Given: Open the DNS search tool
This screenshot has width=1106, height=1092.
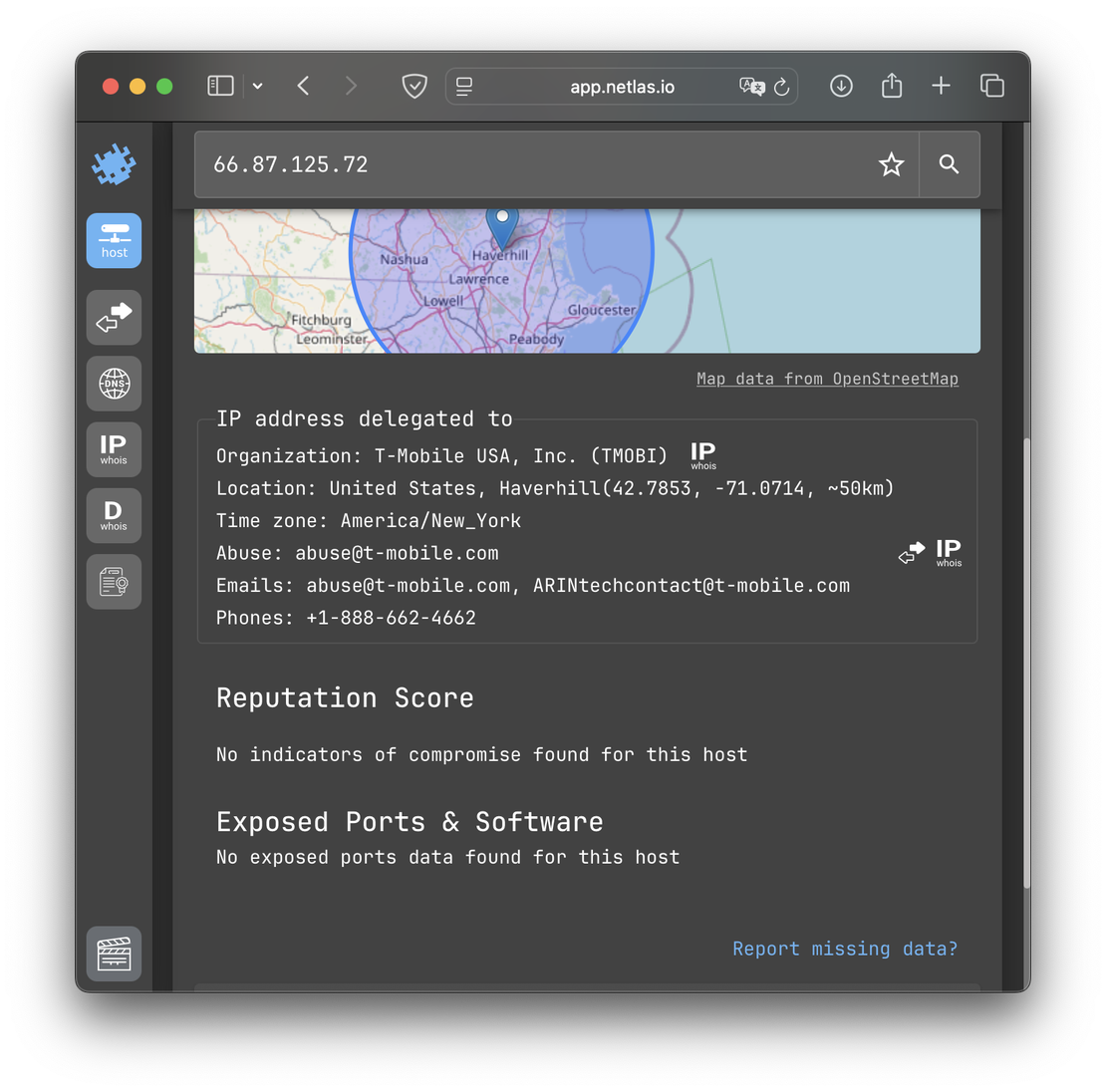Looking at the screenshot, I should [114, 384].
